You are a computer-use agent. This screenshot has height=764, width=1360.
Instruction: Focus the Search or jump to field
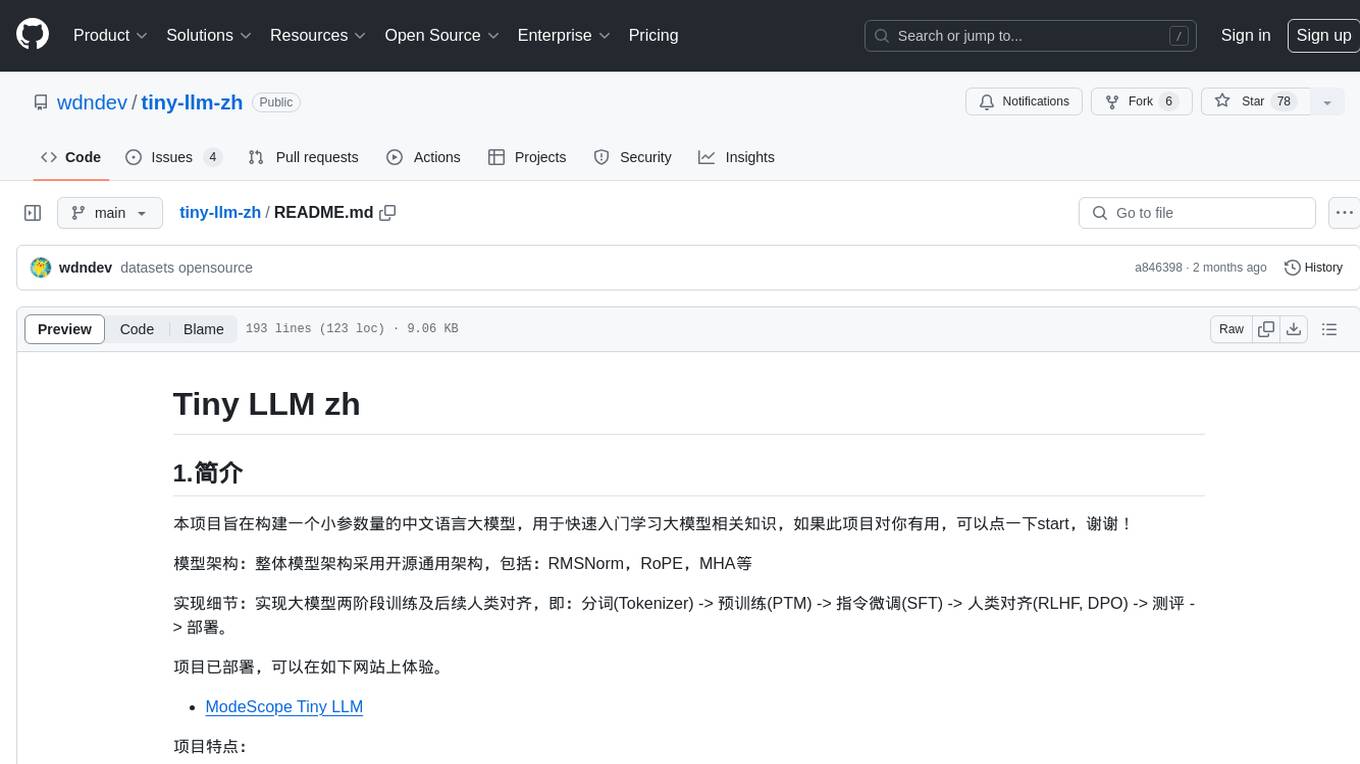point(1031,36)
